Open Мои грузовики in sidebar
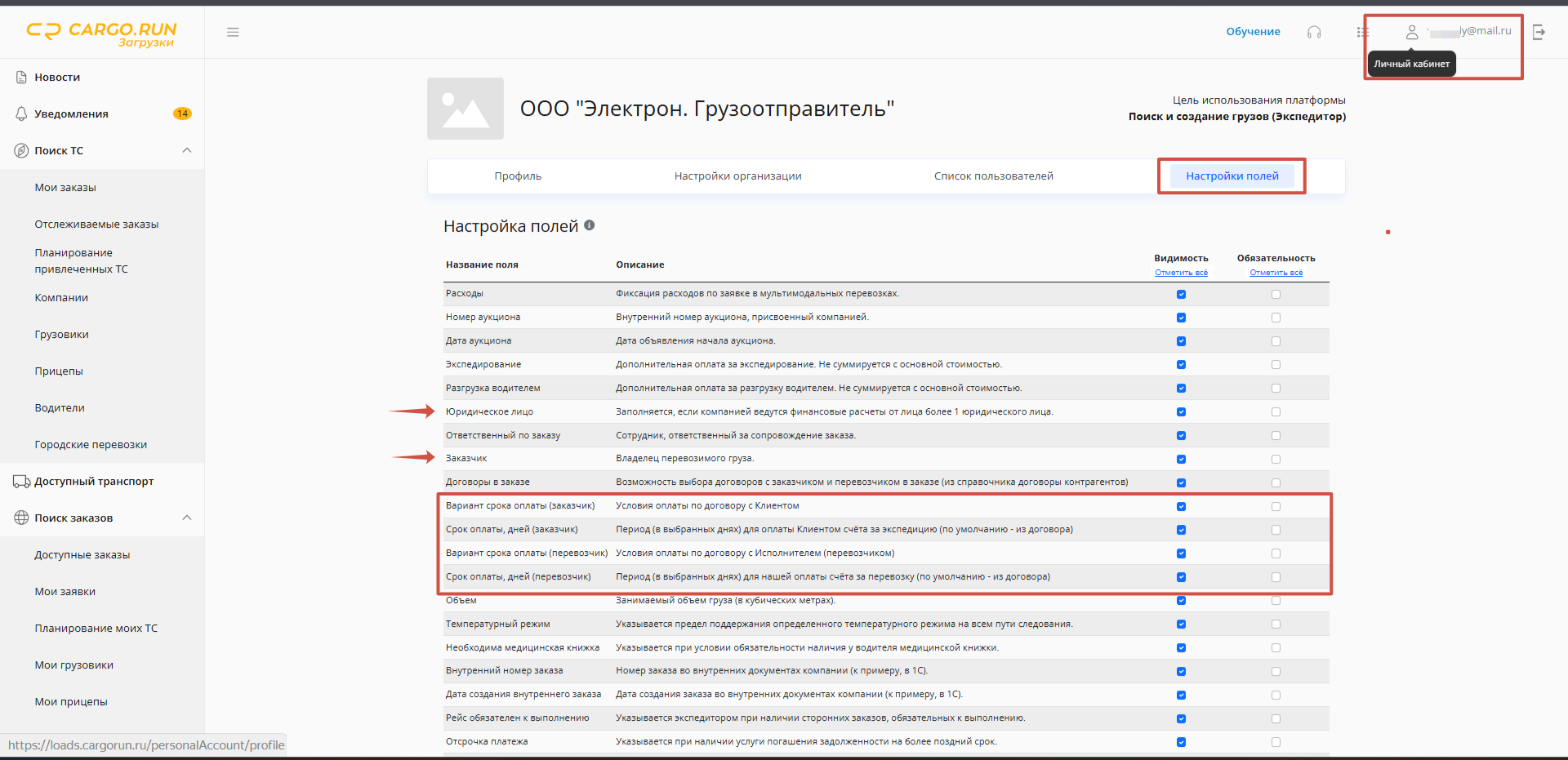1568x760 pixels. tap(74, 664)
